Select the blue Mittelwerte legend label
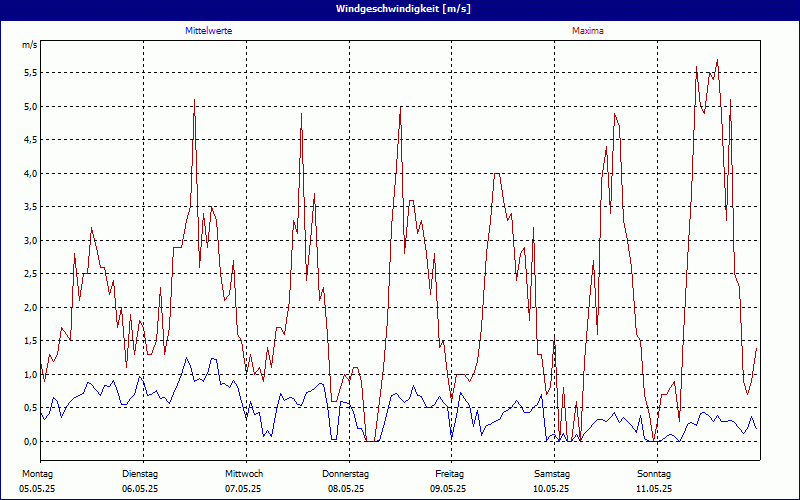 click(x=215, y=31)
